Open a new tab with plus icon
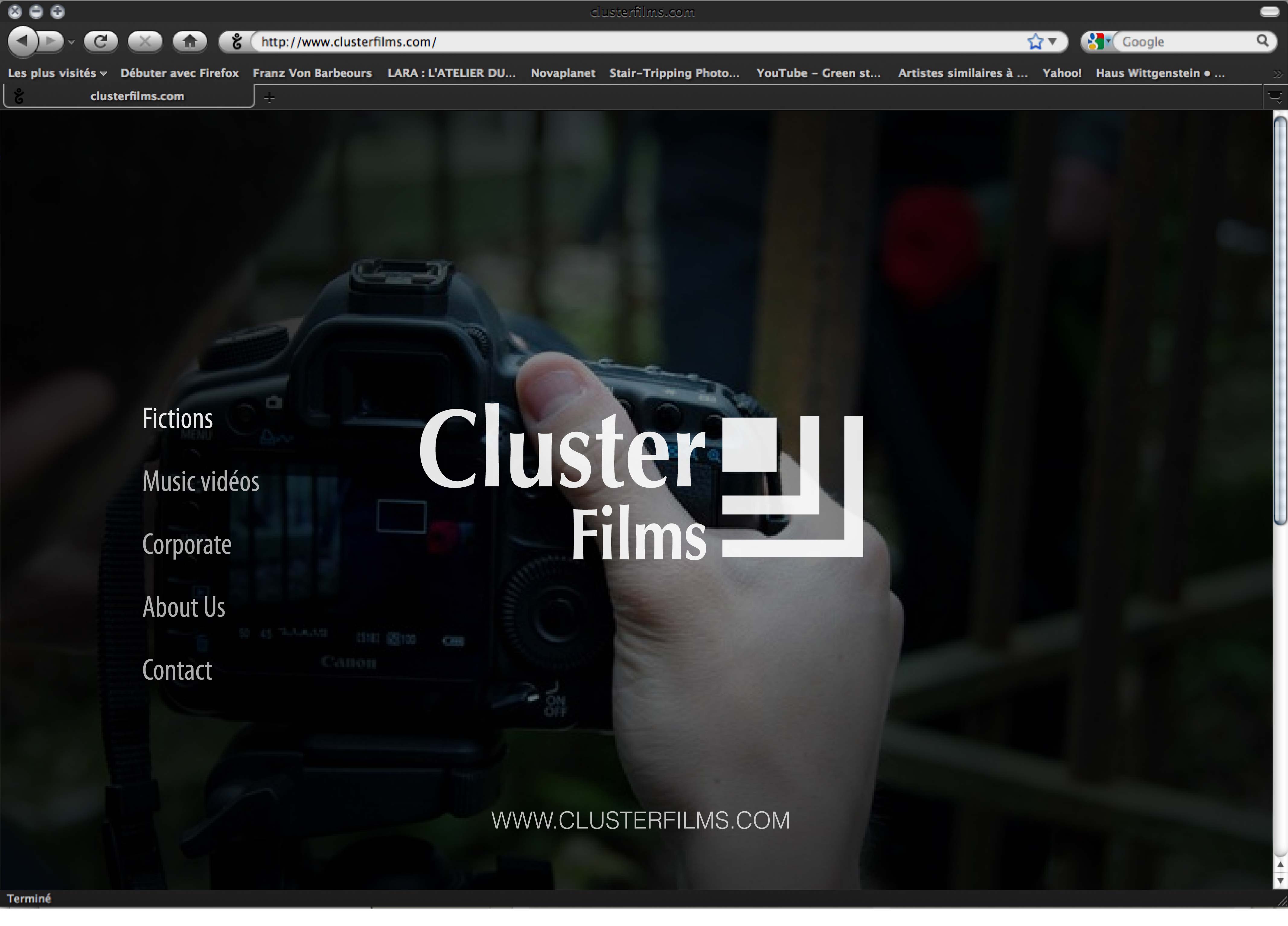Viewport: 1288px width, 926px height. coord(269,98)
